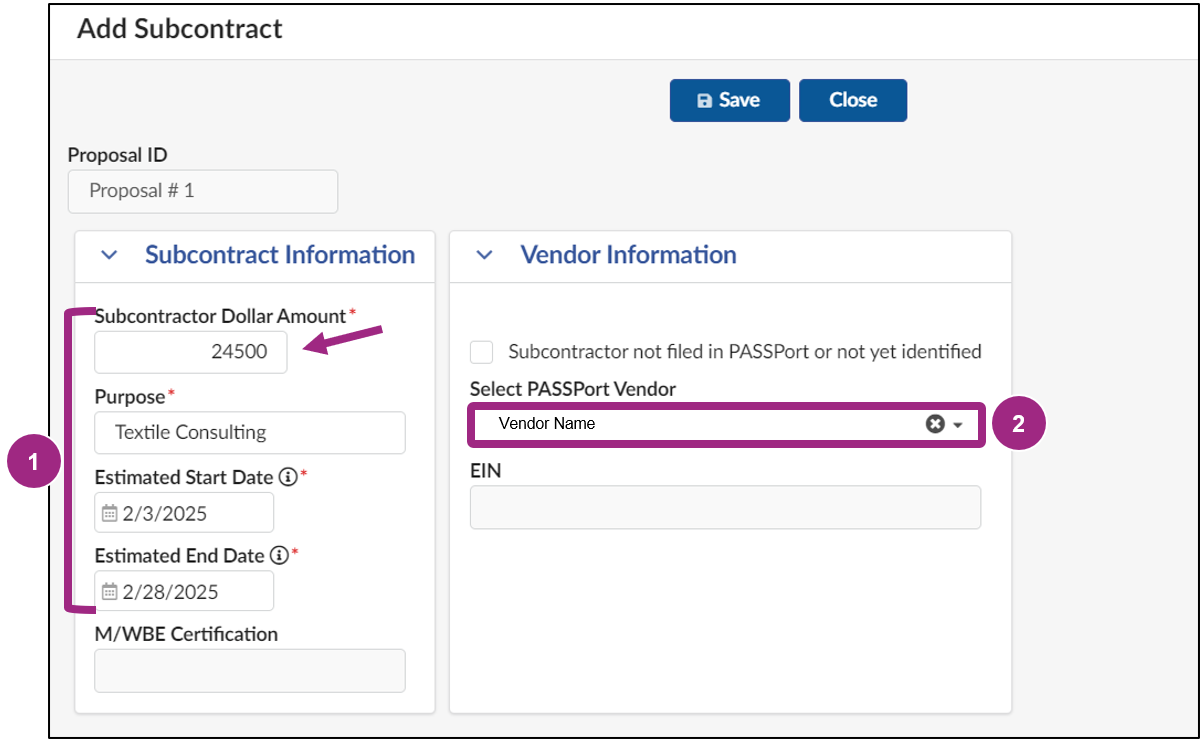The width and height of the screenshot is (1204, 742).
Task: Click the Estimated End Date value 2/28/2025
Action: coord(170,592)
